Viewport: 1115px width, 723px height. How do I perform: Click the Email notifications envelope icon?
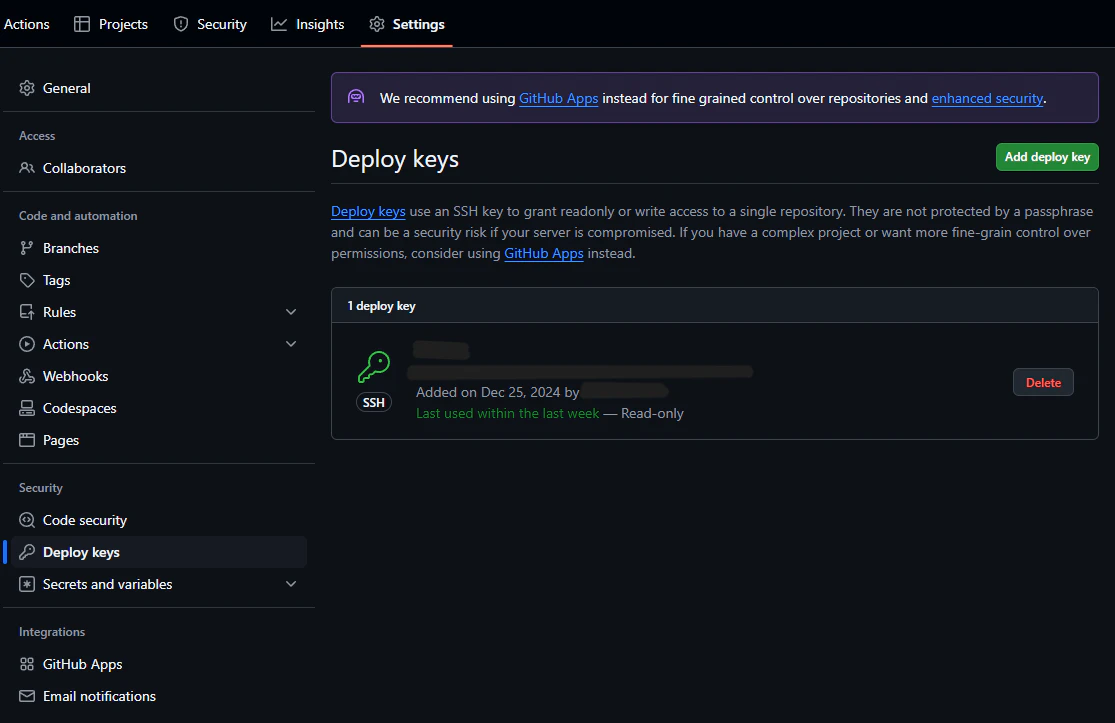[x=27, y=696]
